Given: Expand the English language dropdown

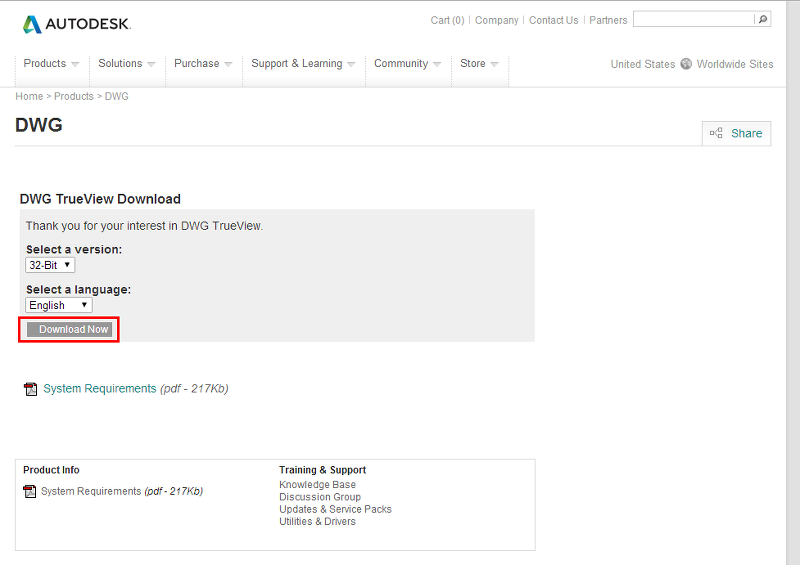Looking at the screenshot, I should point(59,305).
